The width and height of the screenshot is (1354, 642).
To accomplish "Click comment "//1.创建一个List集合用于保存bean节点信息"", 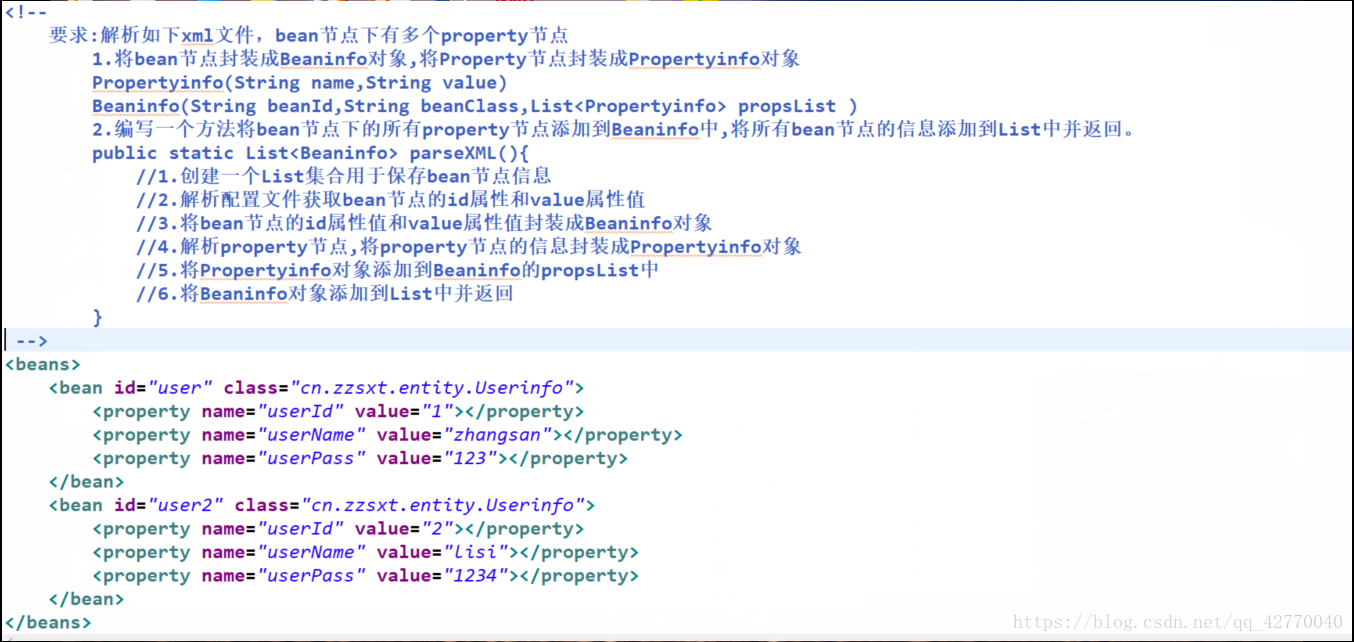I will [x=344, y=176].
